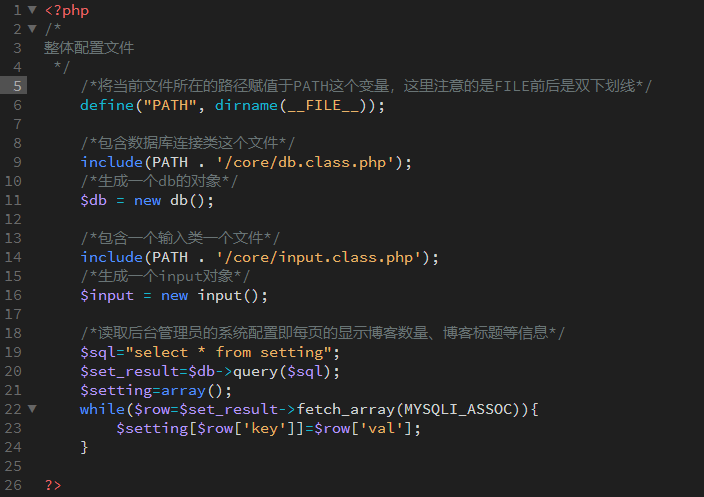The width and height of the screenshot is (704, 497).
Task: Click the new keyword on line 11
Action: point(147,201)
